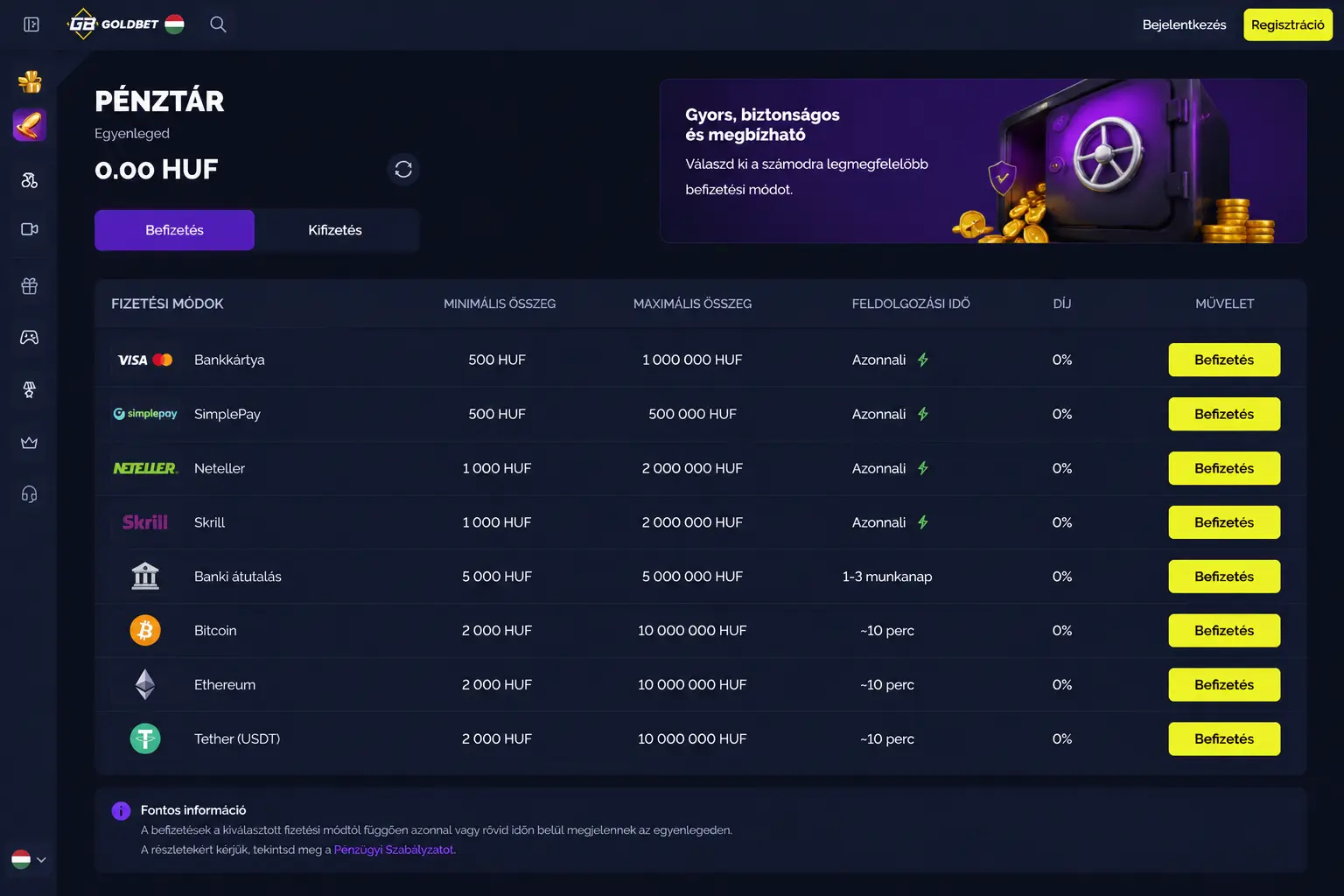Click the MAXIMÁLIS ÖSSZEG column header
This screenshot has width=1344, height=896.
692,304
